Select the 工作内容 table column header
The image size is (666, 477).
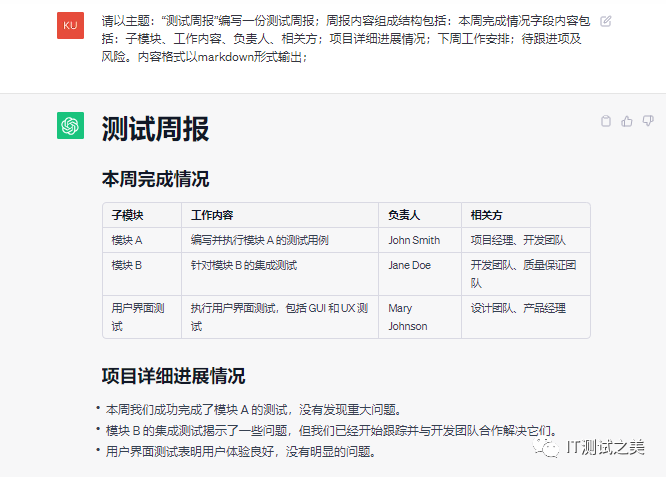(212, 215)
